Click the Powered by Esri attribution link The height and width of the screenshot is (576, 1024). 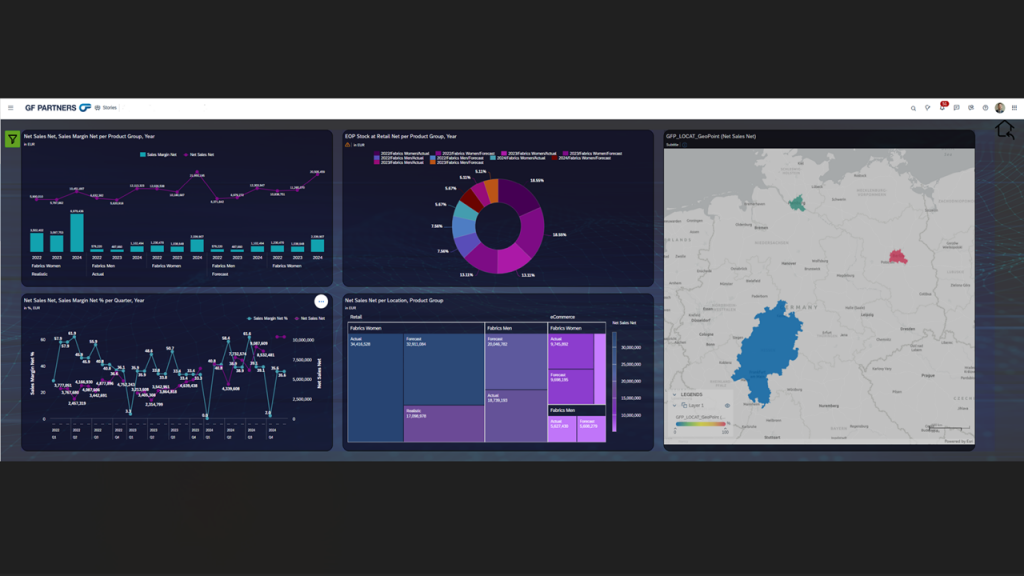(958, 441)
